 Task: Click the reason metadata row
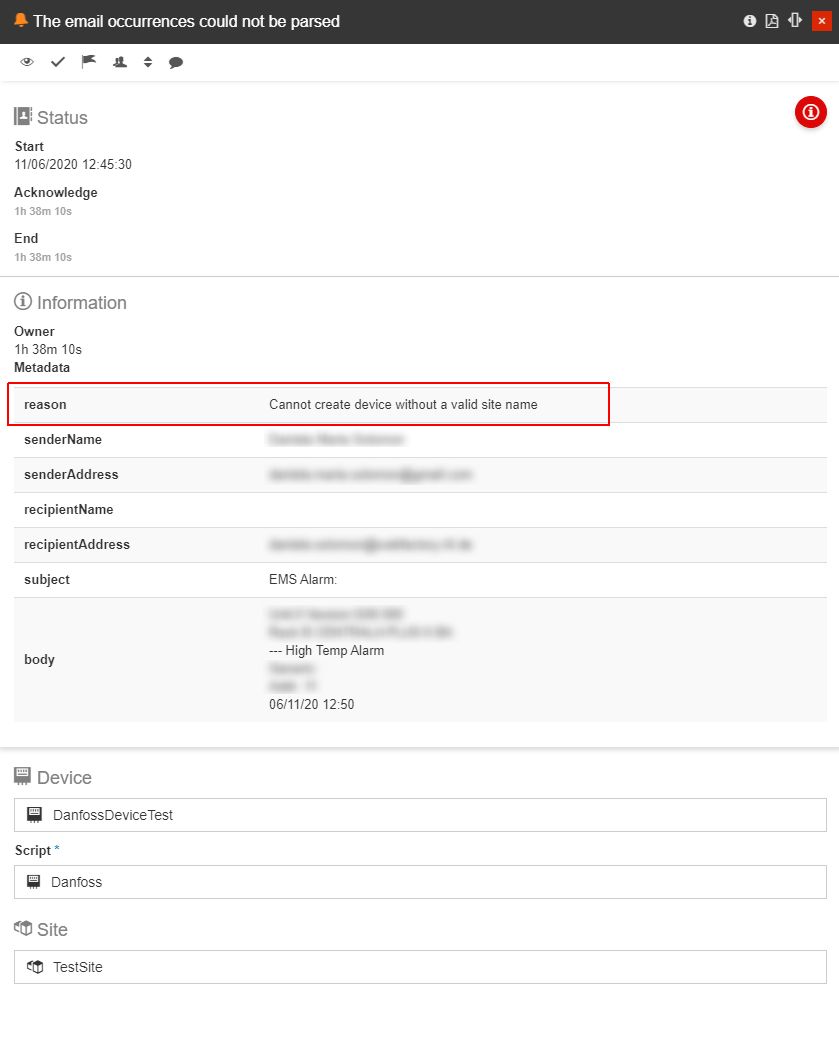click(x=309, y=405)
